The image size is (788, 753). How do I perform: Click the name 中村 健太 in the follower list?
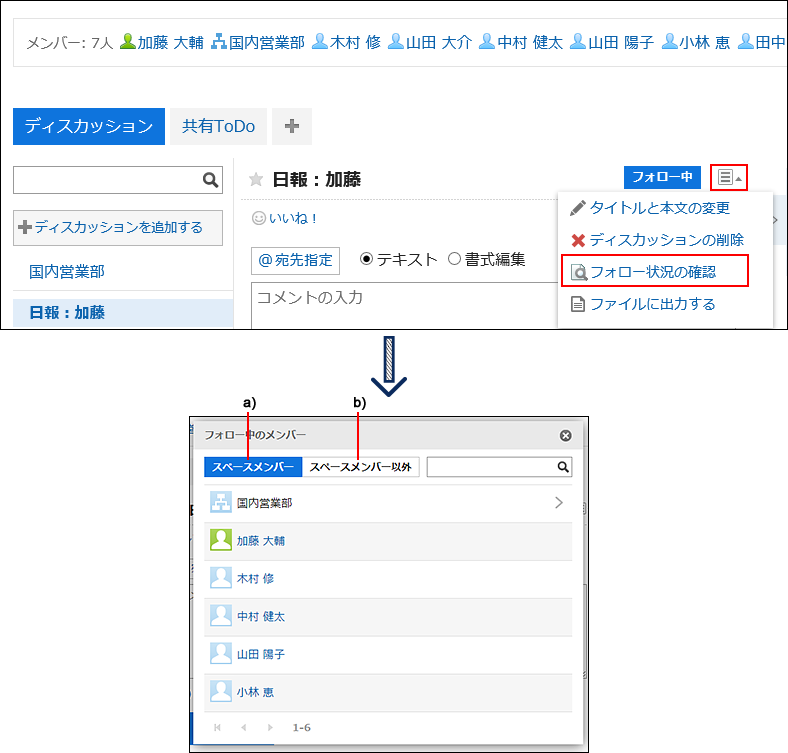coord(261,616)
